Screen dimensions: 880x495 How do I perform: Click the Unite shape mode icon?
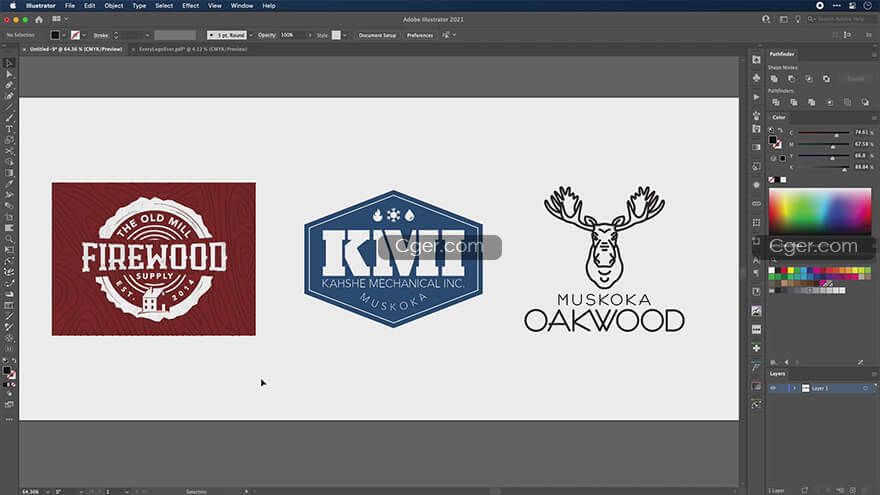pos(774,79)
